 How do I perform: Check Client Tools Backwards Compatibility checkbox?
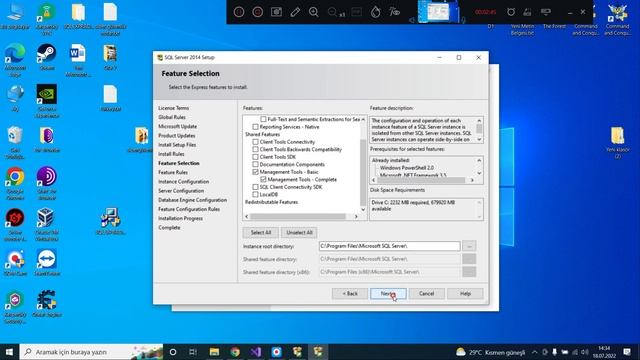pos(256,149)
